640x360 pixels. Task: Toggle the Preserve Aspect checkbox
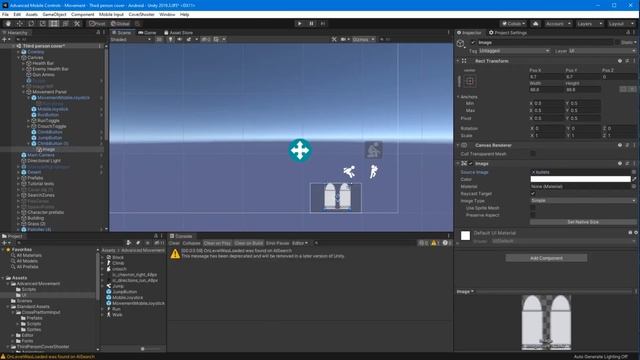(x=533, y=215)
